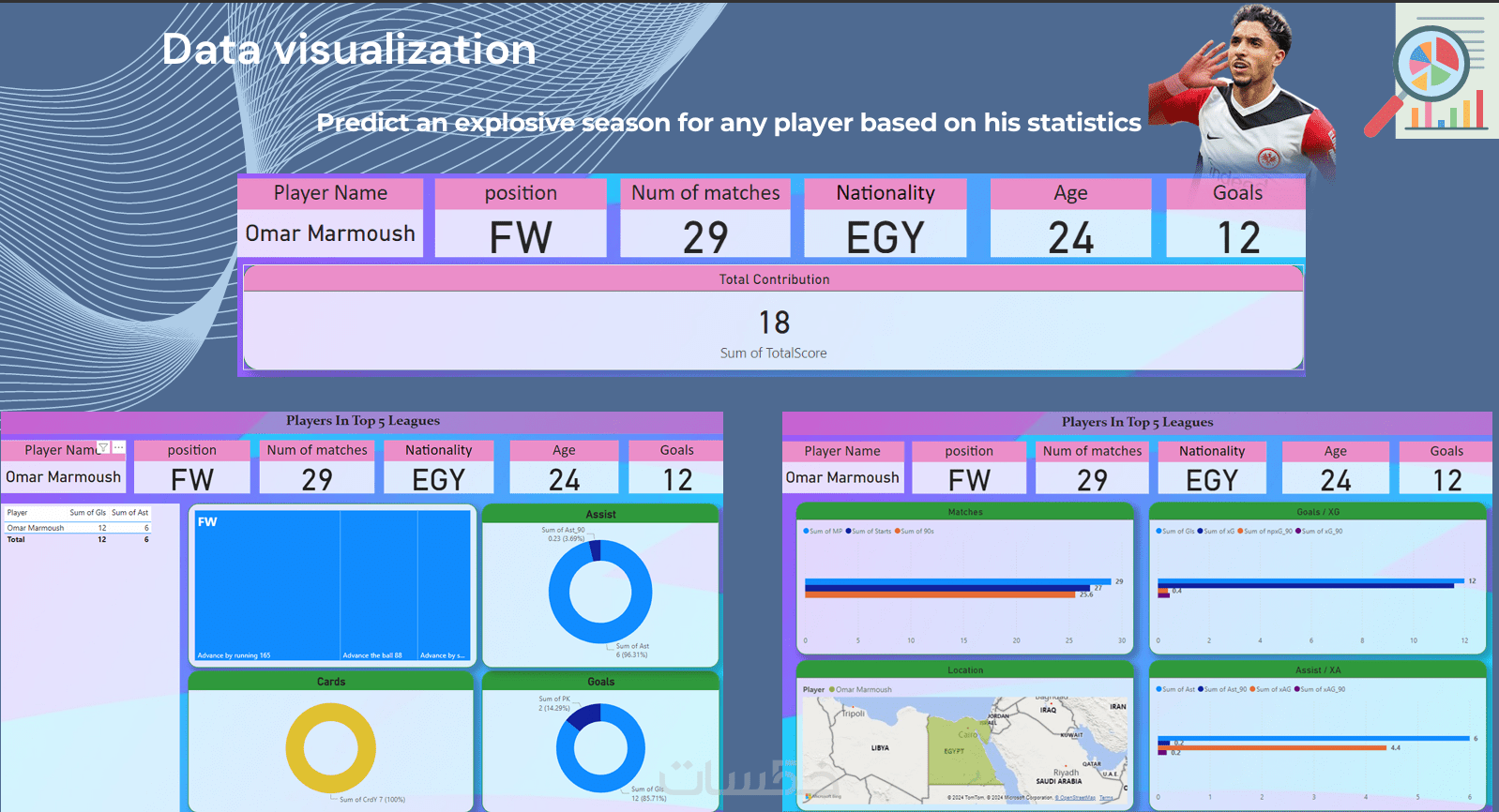Viewport: 1499px width, 812px height.
Task: Click the 'Goals / XG' chart title
Action: [x=1318, y=512]
